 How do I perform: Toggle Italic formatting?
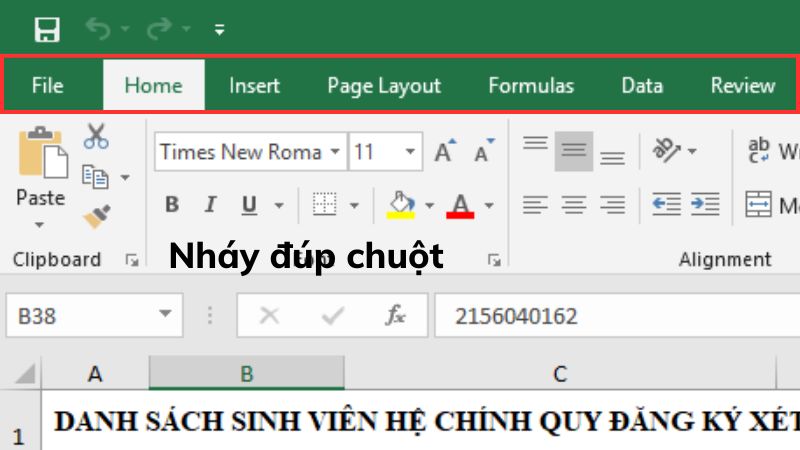(210, 205)
